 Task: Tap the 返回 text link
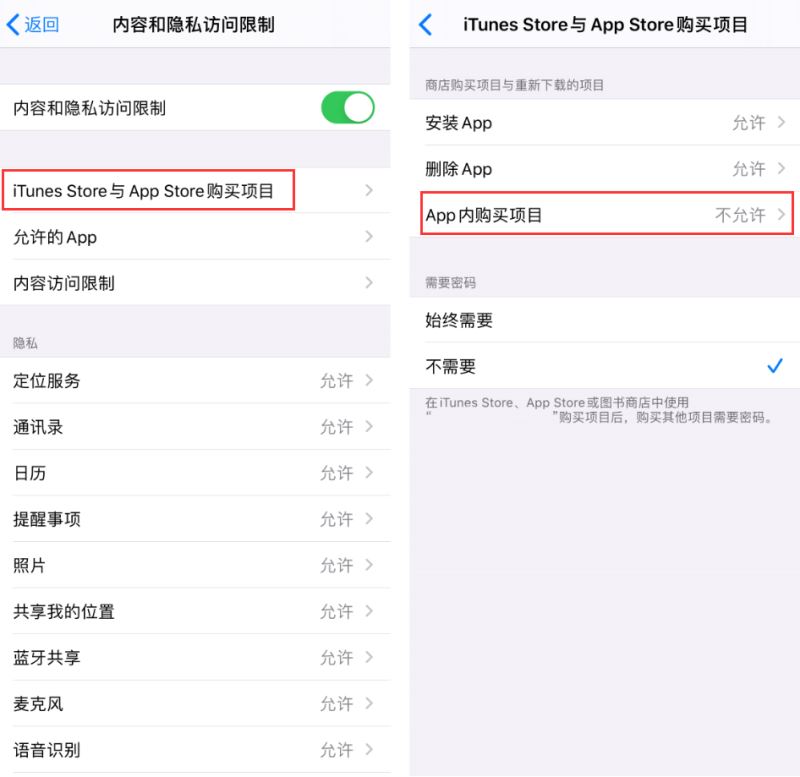pyautogui.click(x=42, y=24)
